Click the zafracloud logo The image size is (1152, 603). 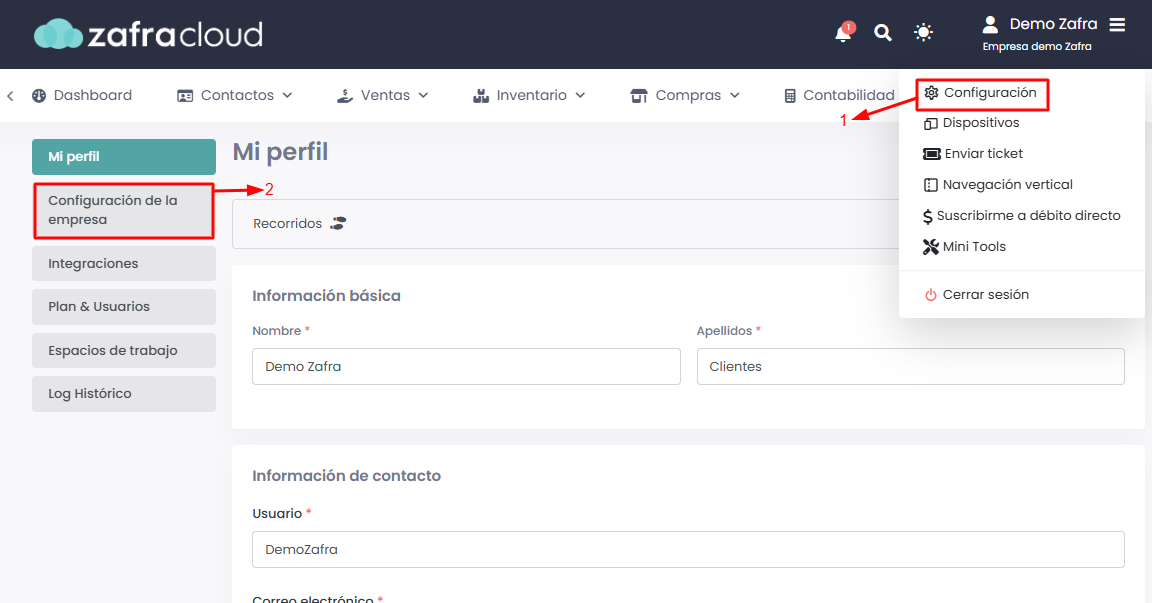pyautogui.click(x=148, y=35)
